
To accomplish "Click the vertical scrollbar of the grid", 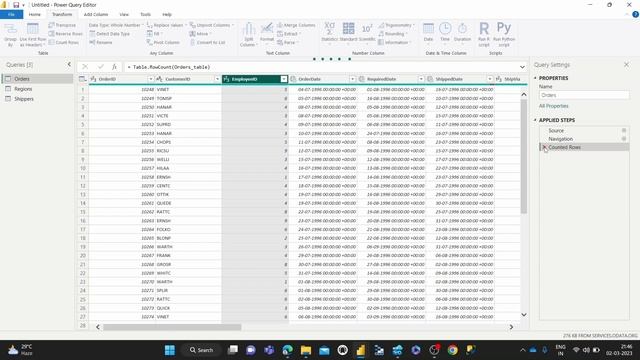I will click(x=524, y=156).
